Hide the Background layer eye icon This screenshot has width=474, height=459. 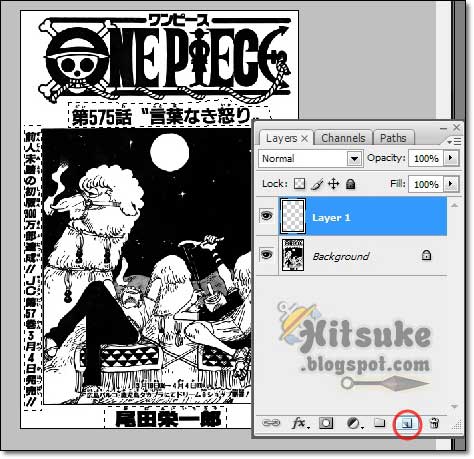pos(266,255)
